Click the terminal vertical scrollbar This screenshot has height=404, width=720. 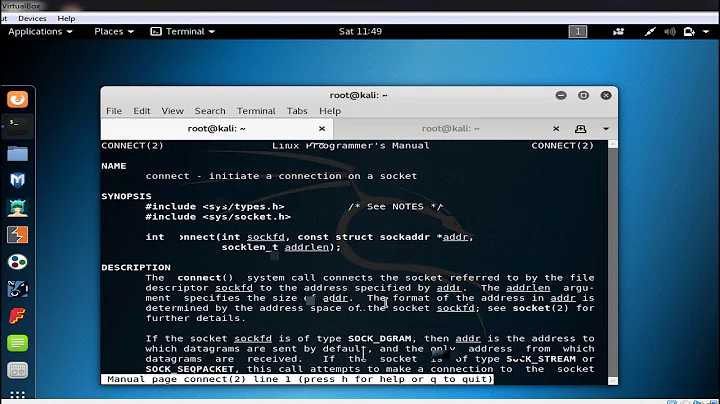pos(613,262)
